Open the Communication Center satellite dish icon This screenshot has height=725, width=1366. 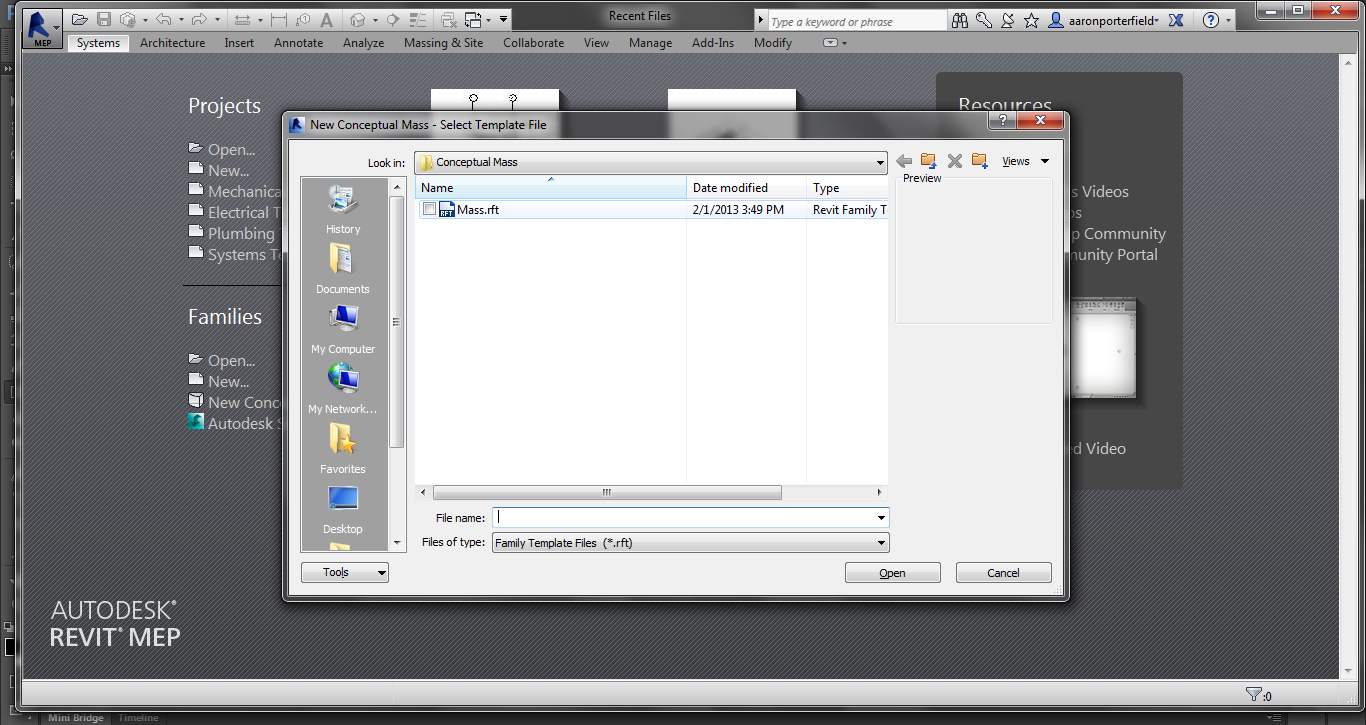tap(1008, 20)
